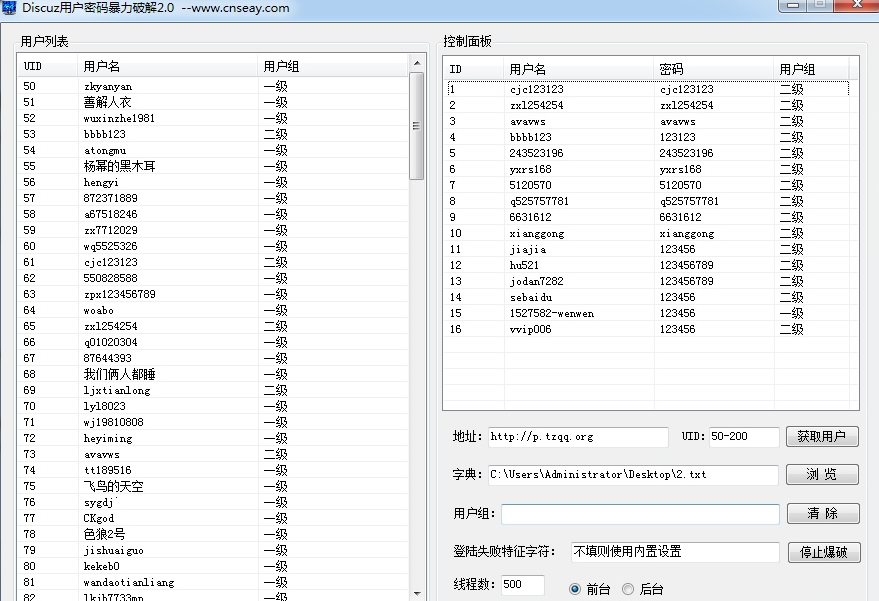This screenshot has height=601, width=879.
Task: Select the jishuaiguo row in the user list
Action: [213, 550]
